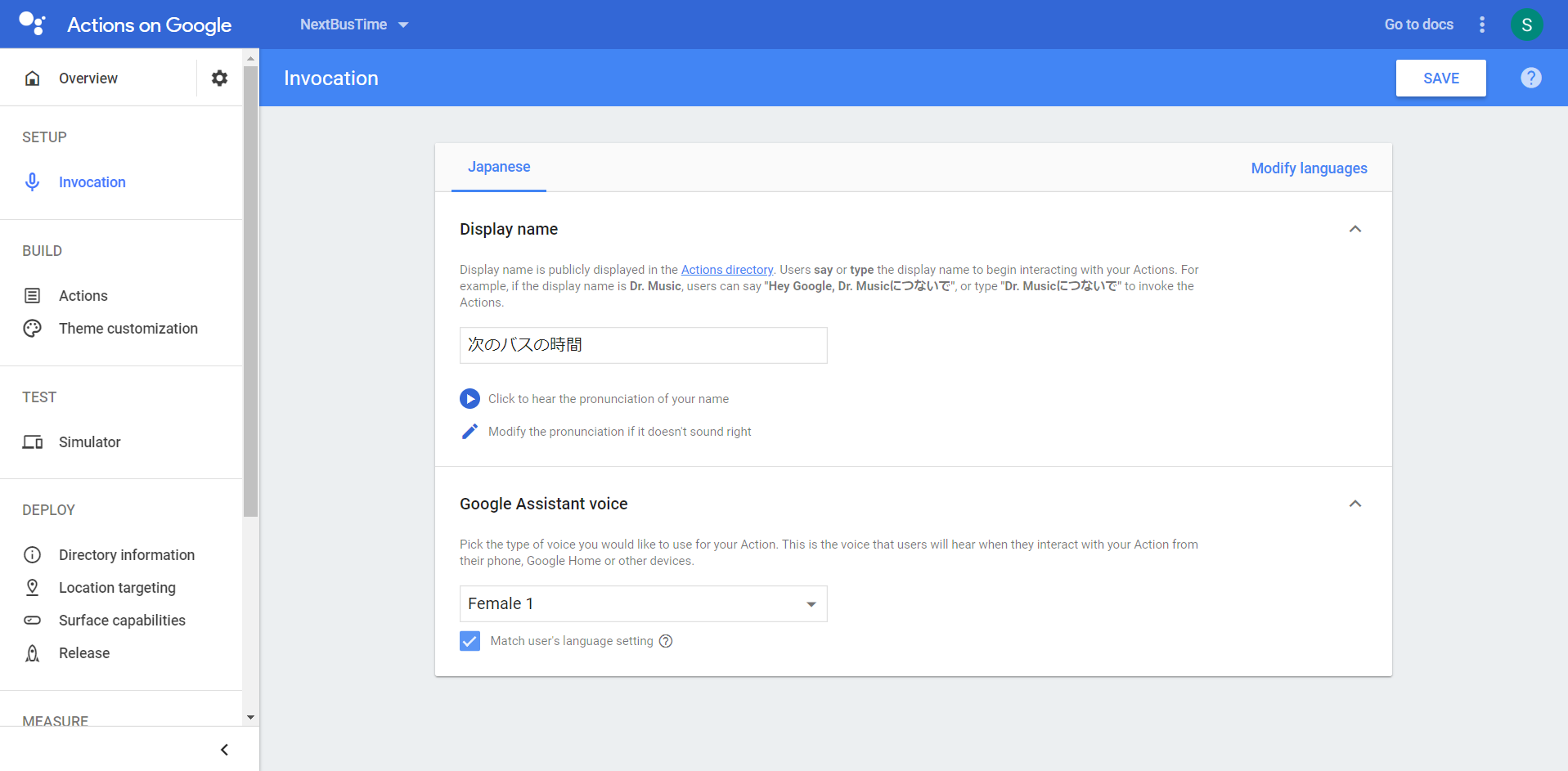Open Theme customization in the sidebar

tap(128, 329)
